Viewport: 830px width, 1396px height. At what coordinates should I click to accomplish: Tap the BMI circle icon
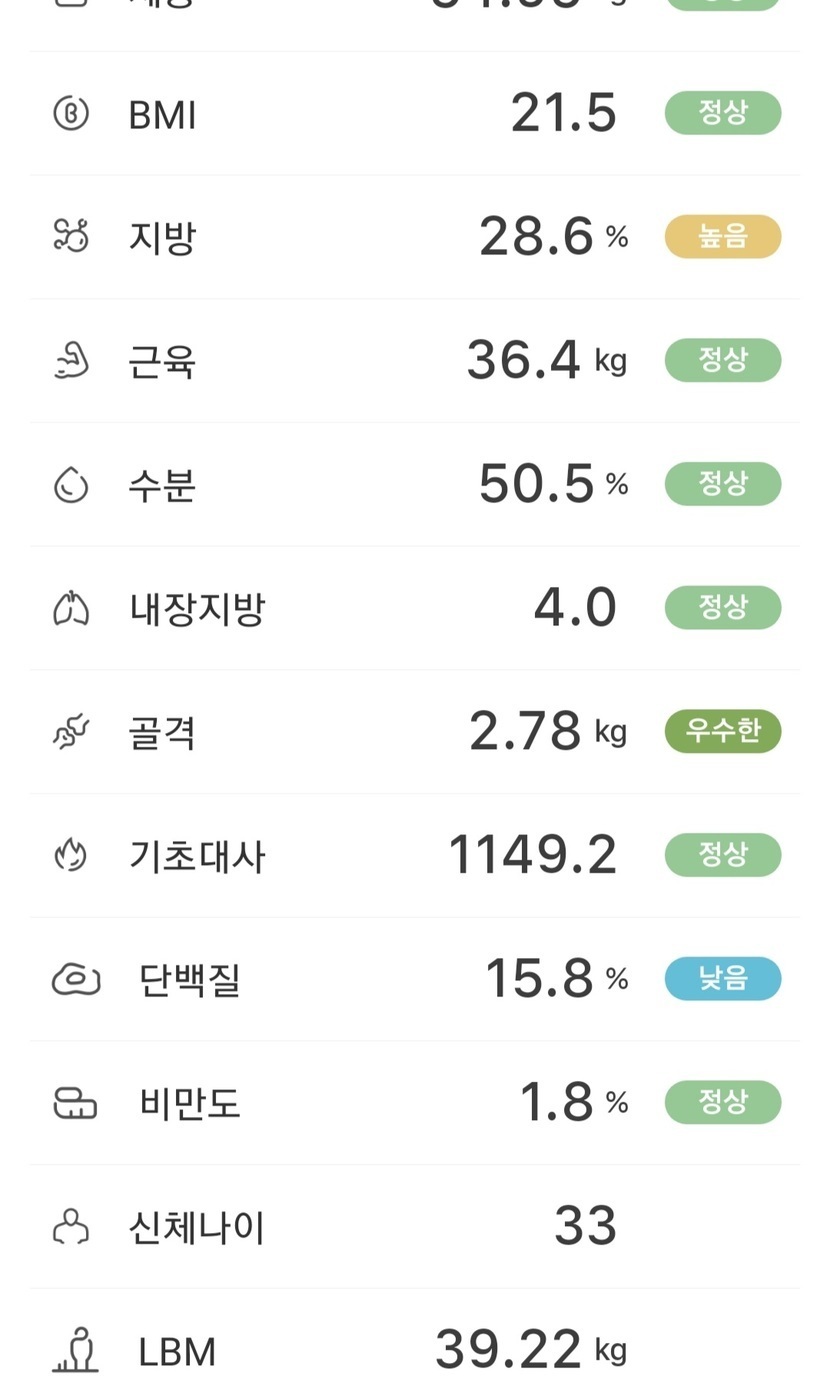71,113
